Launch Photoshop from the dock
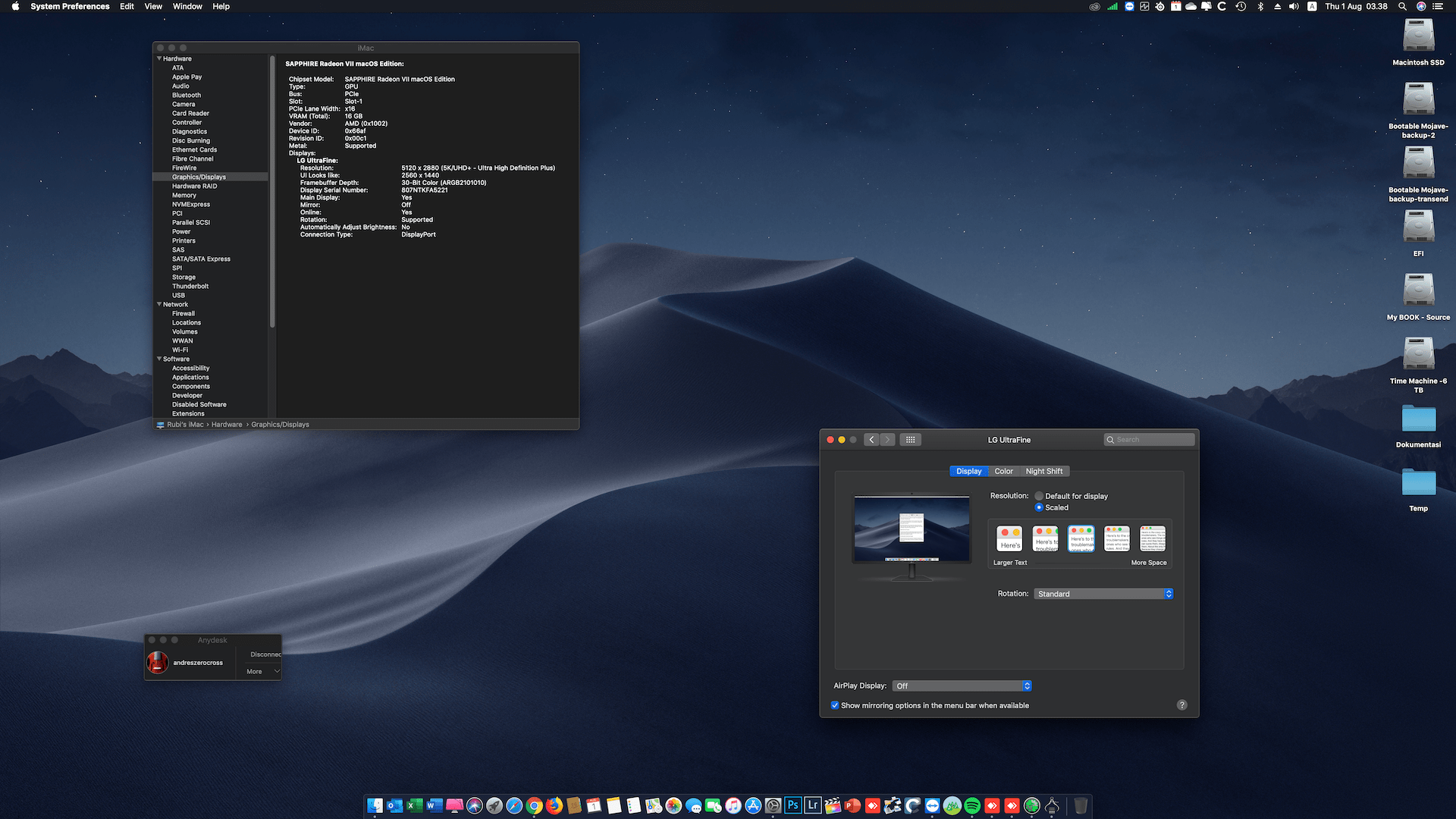Viewport: 1456px width, 819px height. pyautogui.click(x=793, y=805)
